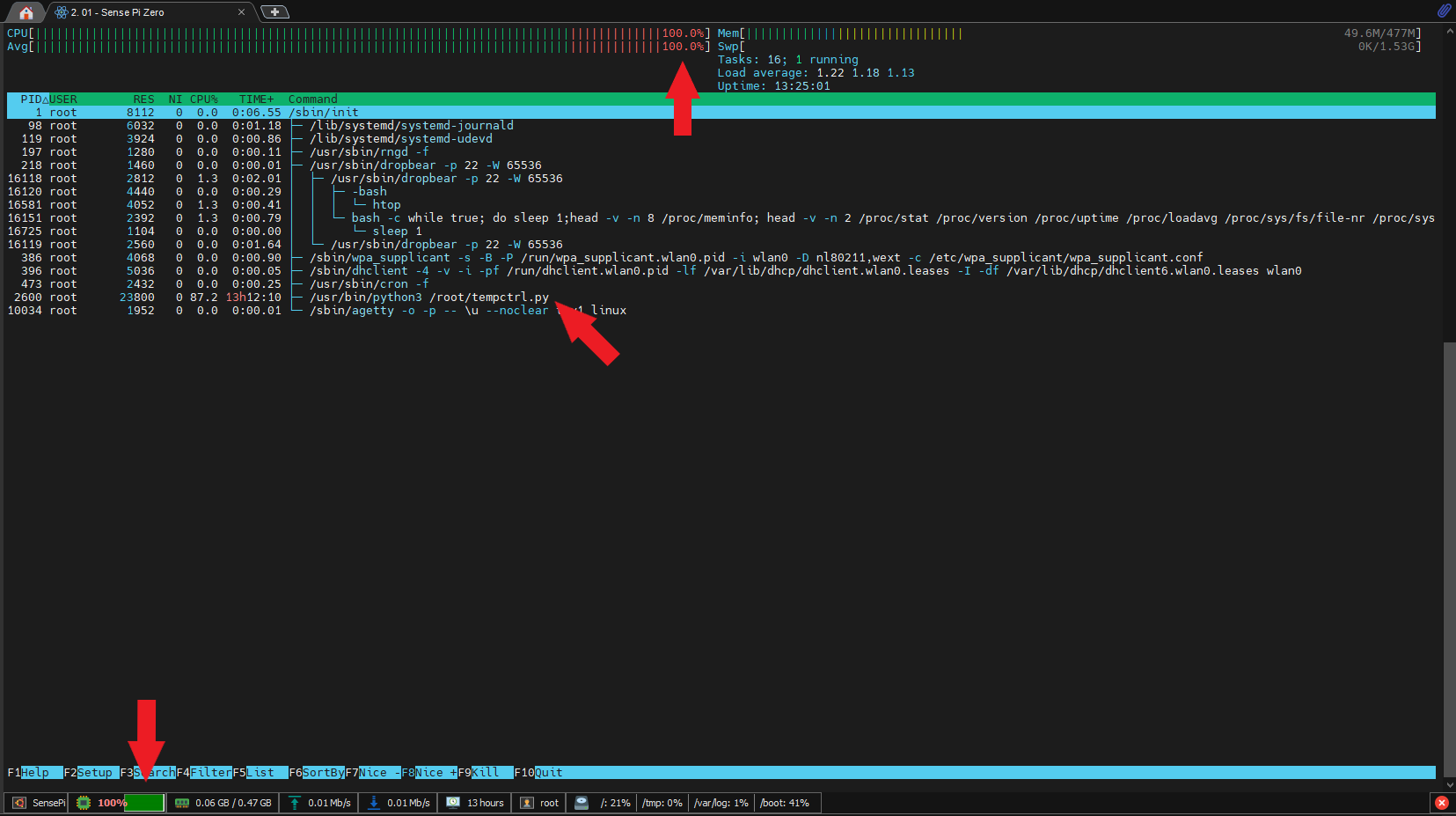Click the '/tmp: 0%' disk usage entry

(662, 803)
